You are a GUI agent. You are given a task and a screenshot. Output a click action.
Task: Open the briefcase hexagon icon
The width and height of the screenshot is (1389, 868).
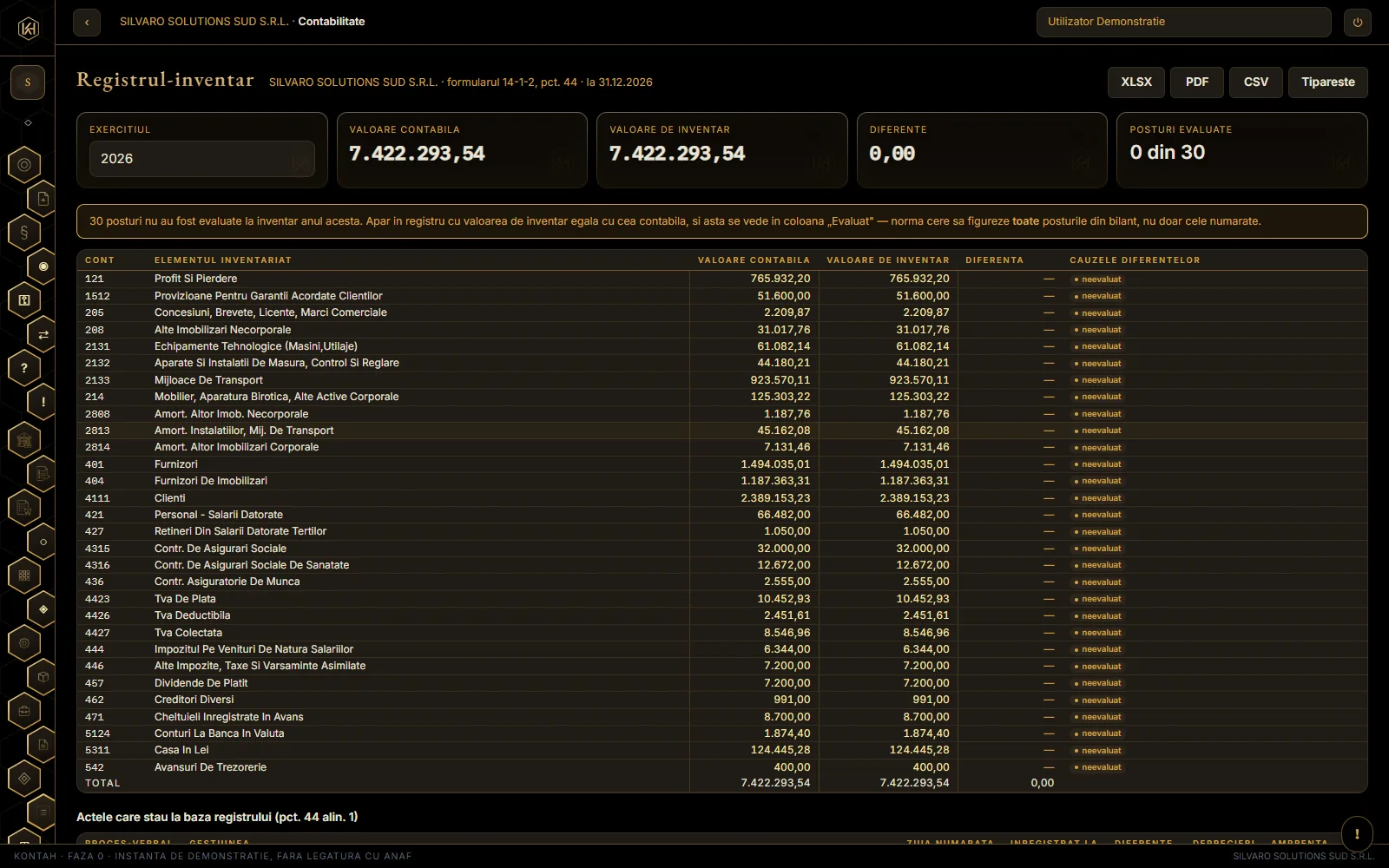coord(24,711)
